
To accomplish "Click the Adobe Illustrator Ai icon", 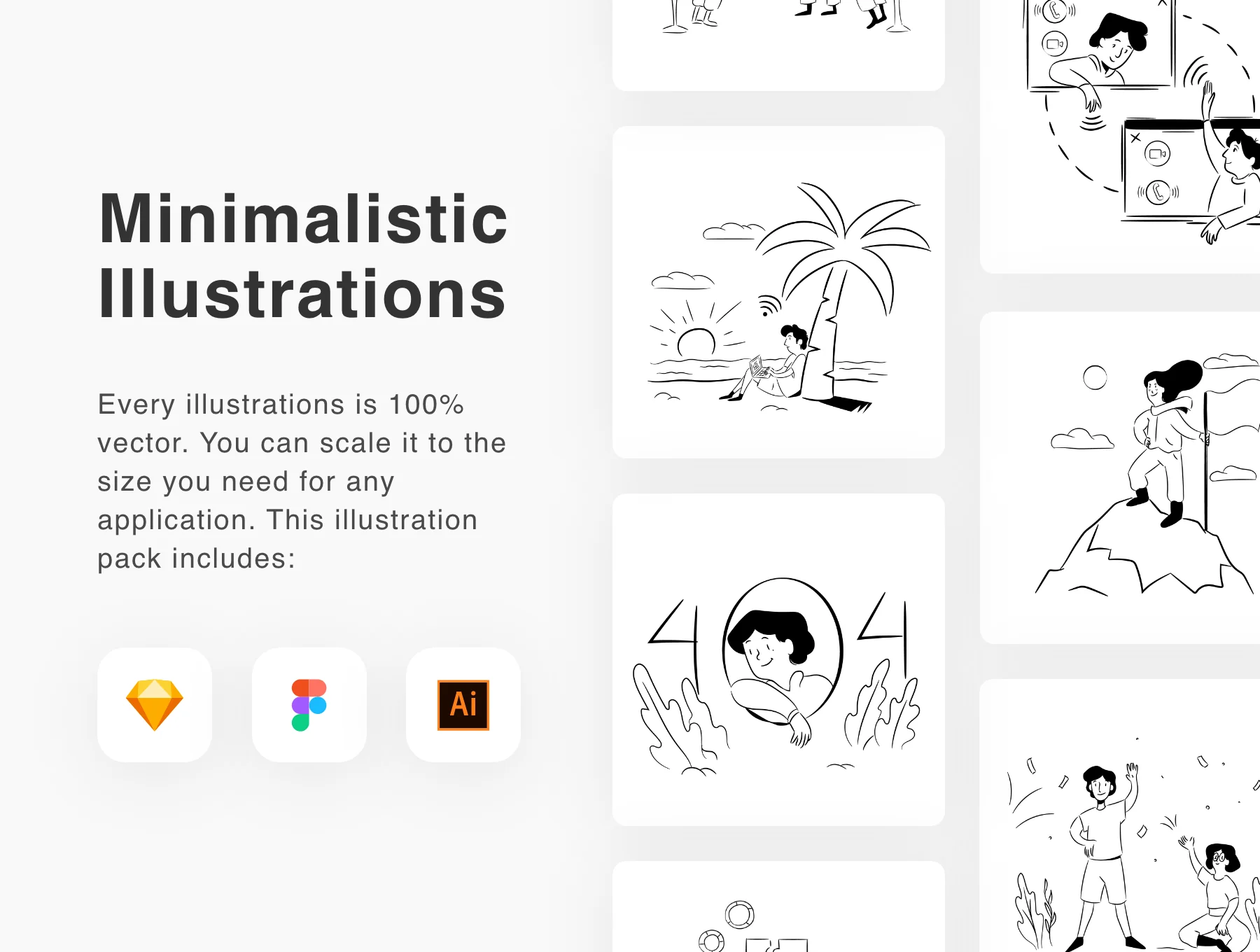I will coord(463,705).
